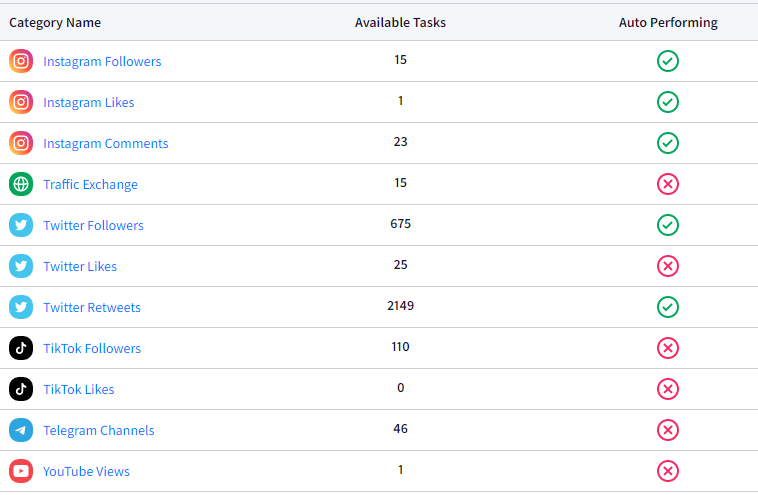Open the YouTube Views category link
Viewport: 758px width, 495px height.
pyautogui.click(x=86, y=471)
